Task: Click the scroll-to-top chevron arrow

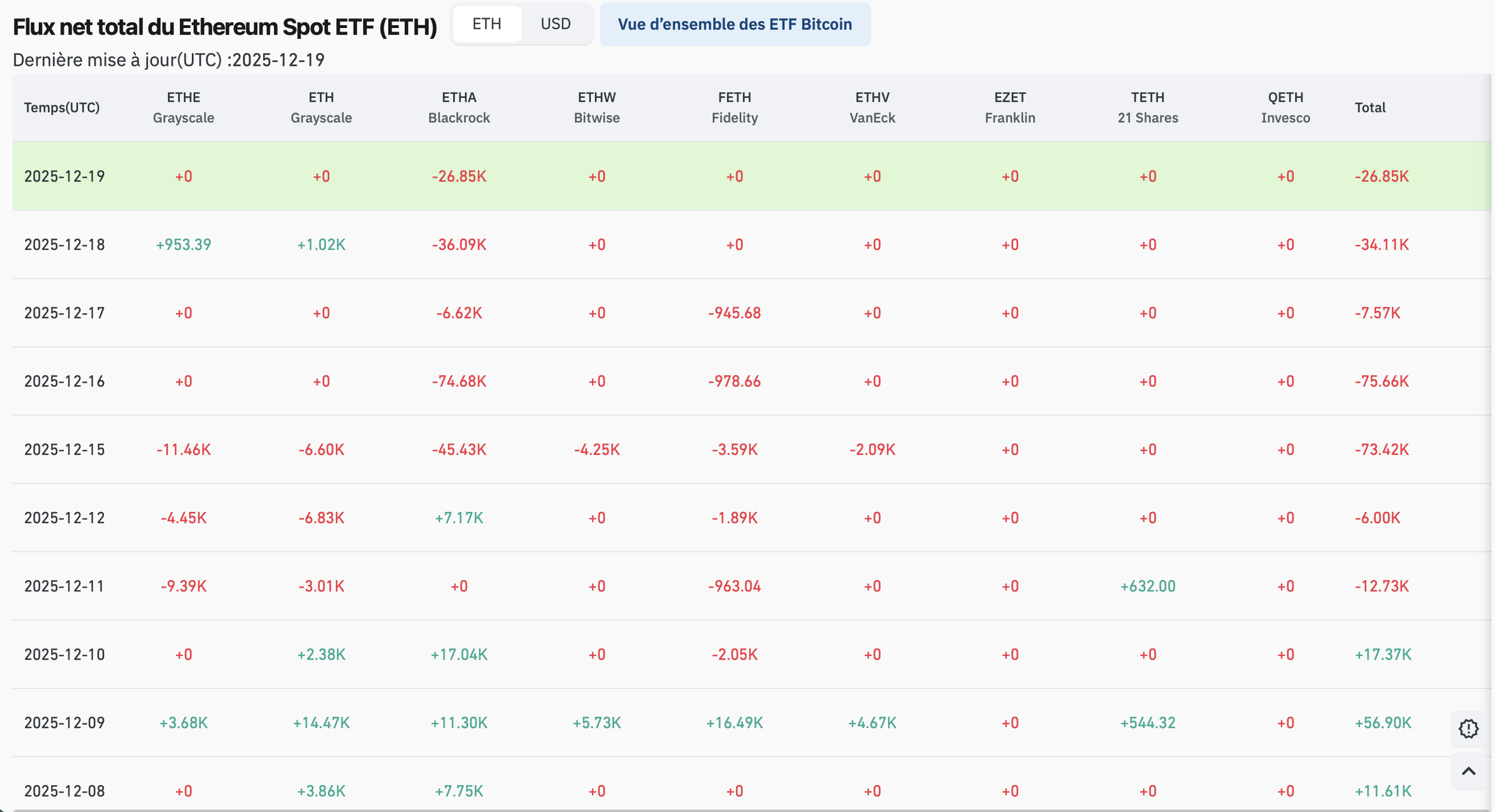Action: coord(1468,771)
